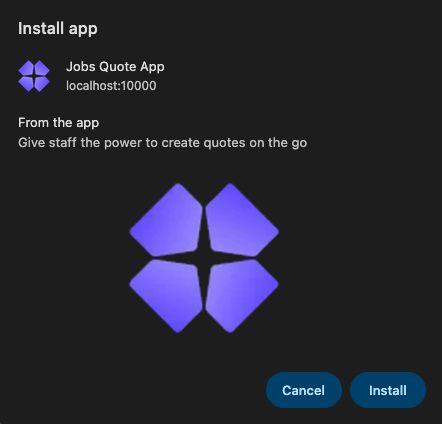442x424 pixels.
Task: Click the port number 10000
Action: click(138, 86)
